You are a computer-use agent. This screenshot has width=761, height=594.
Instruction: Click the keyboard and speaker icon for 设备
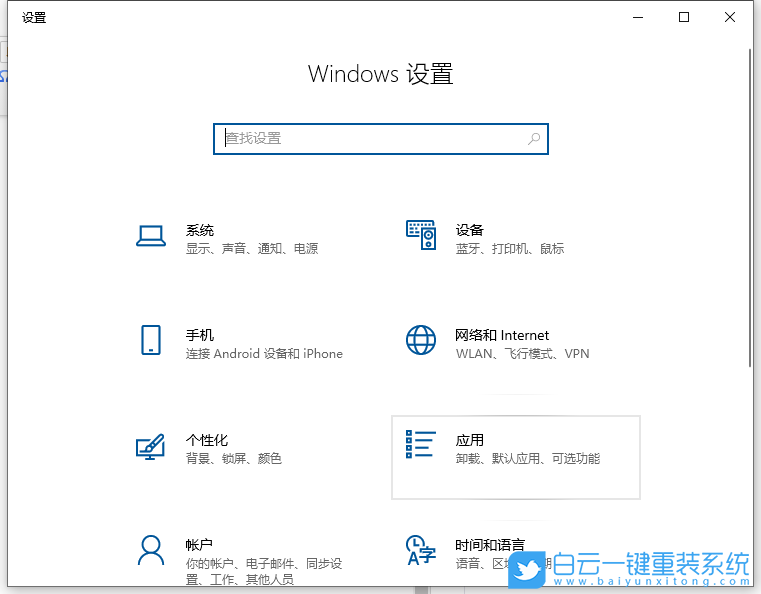421,235
